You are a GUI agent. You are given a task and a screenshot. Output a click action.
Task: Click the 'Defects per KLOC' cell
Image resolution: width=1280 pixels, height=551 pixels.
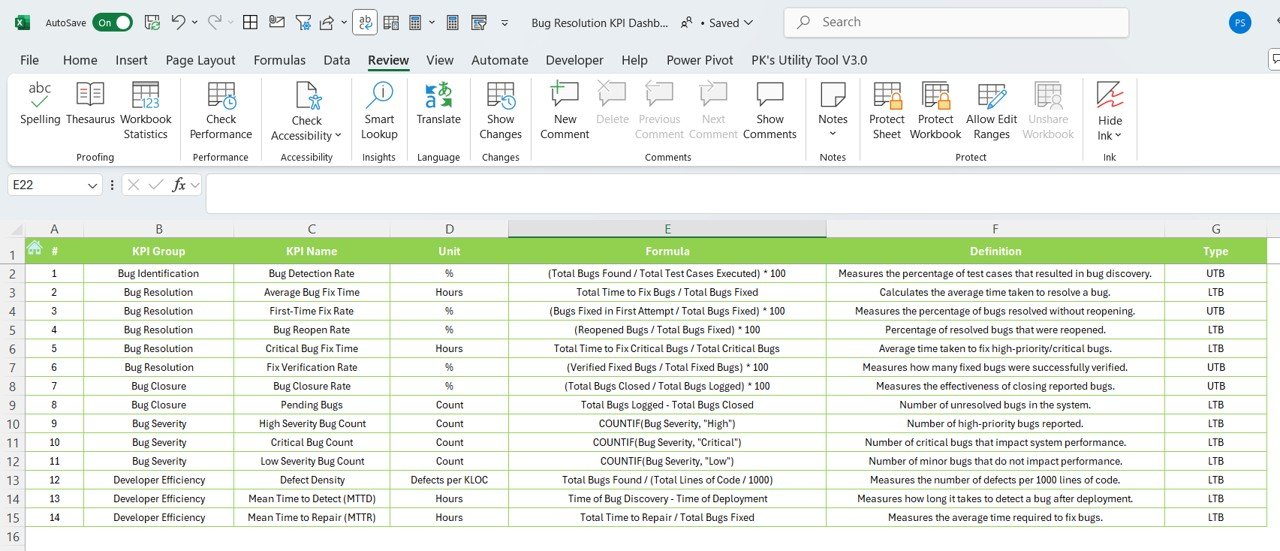coord(449,480)
